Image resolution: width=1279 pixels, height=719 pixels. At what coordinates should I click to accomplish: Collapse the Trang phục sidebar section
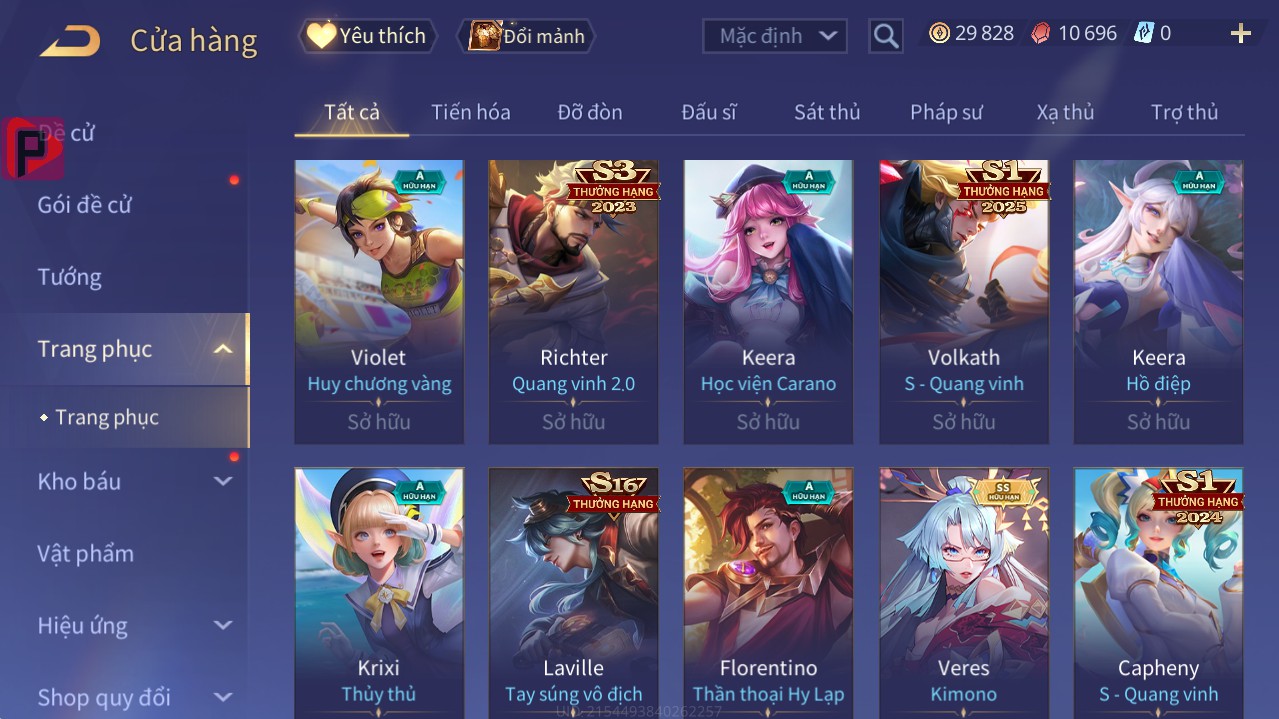pyautogui.click(x=223, y=349)
